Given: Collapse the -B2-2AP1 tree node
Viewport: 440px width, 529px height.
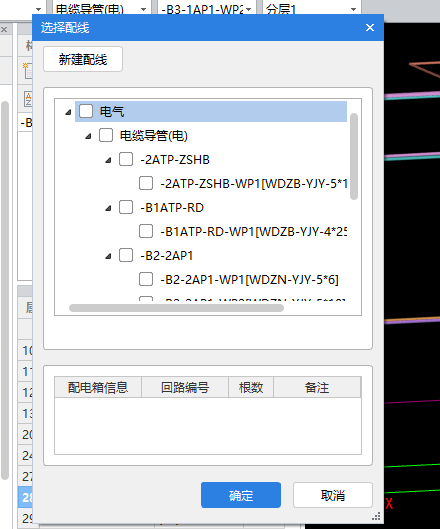Looking at the screenshot, I should point(108,256).
